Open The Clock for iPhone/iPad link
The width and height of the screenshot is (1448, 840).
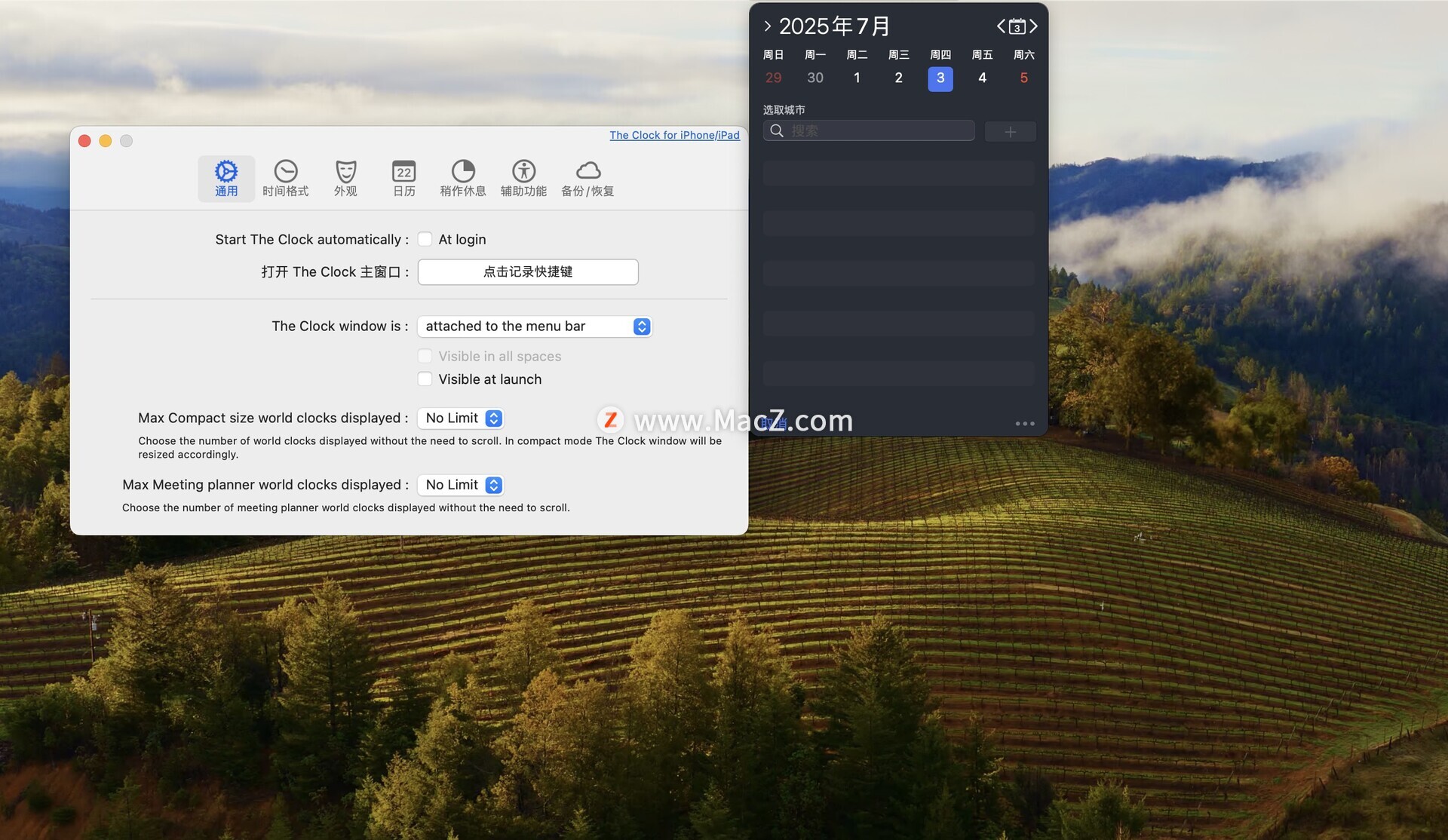(674, 135)
